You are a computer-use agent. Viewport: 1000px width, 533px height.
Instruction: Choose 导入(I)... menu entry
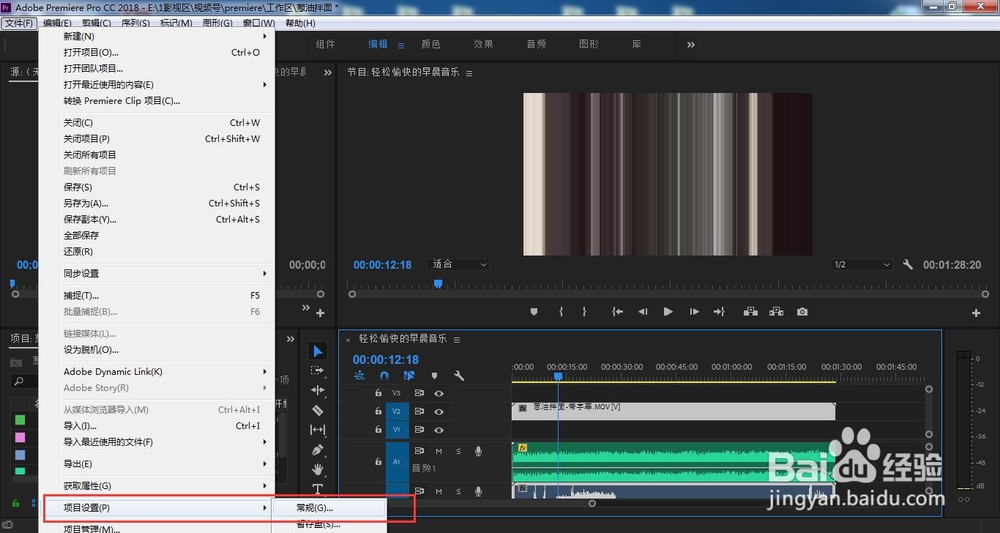tap(157, 426)
